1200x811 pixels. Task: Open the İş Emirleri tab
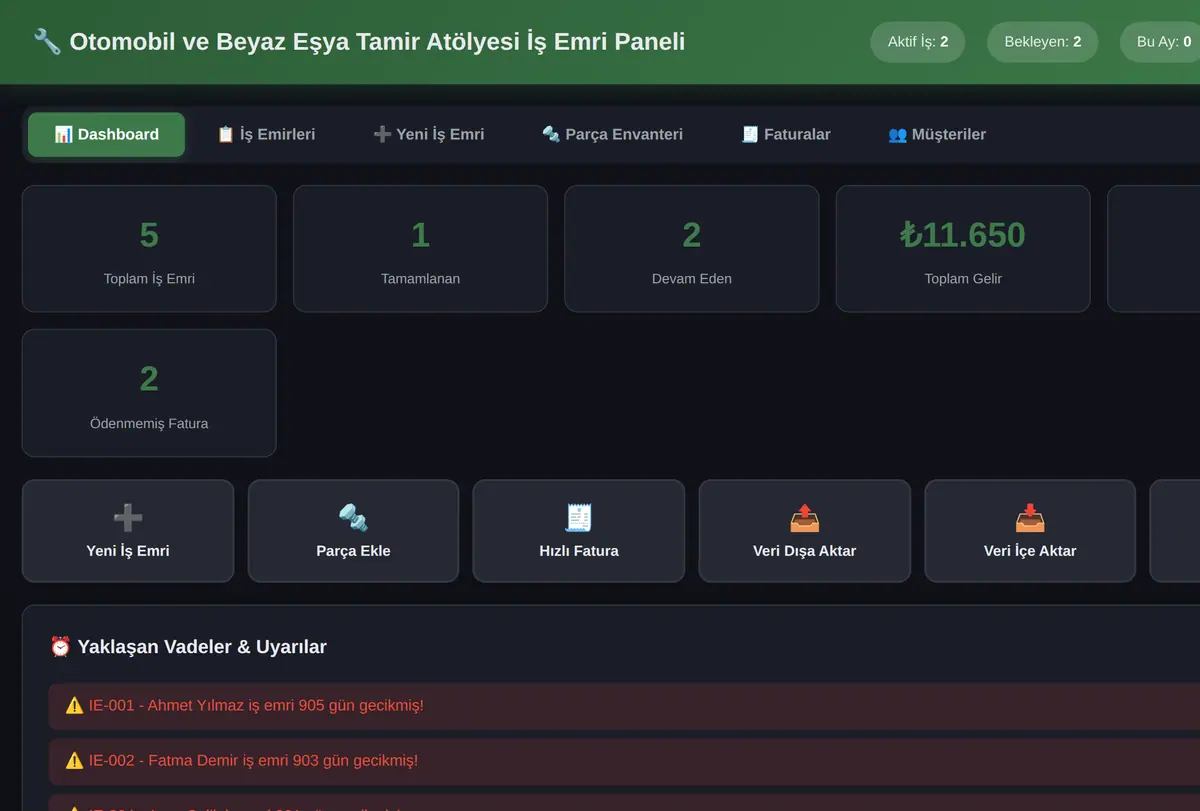coord(266,135)
